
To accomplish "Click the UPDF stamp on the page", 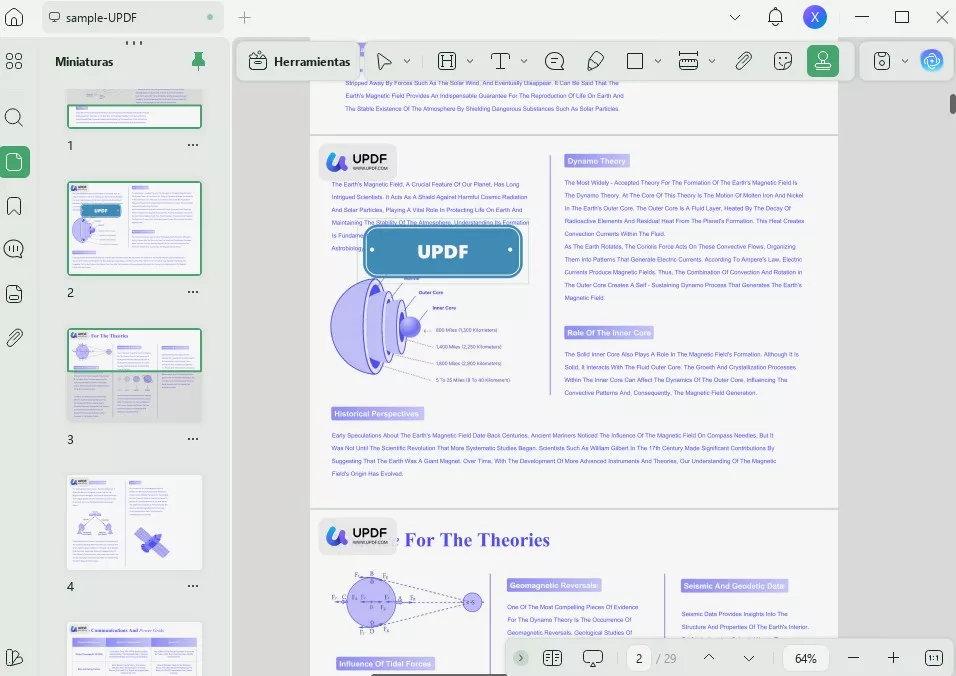I will (443, 252).
